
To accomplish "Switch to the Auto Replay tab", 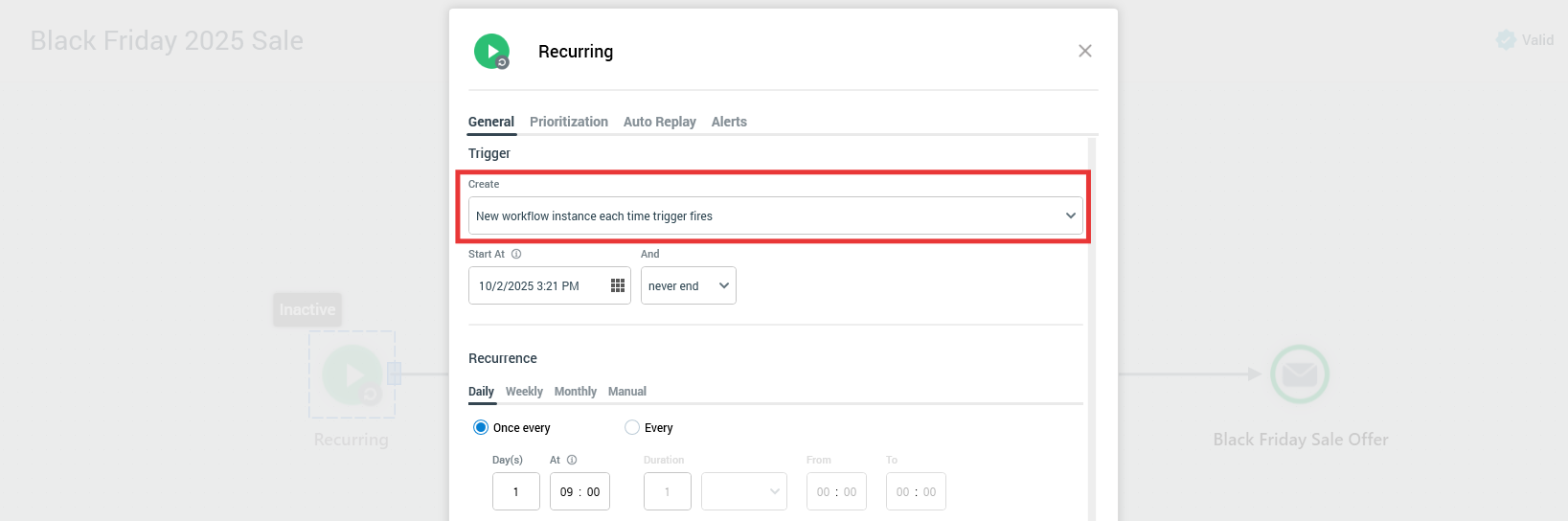I will 659,122.
